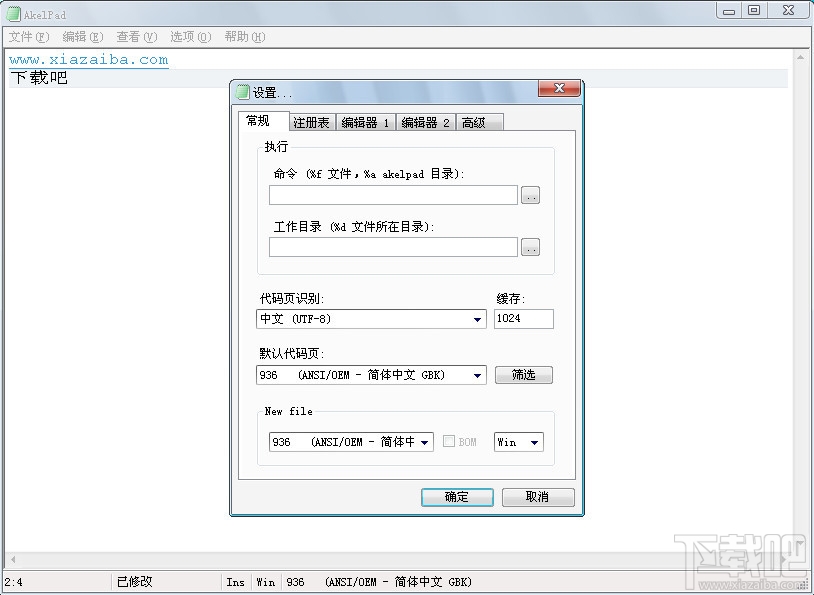814x595 pixels.
Task: Click the 筛选 filter button
Action: 523,375
